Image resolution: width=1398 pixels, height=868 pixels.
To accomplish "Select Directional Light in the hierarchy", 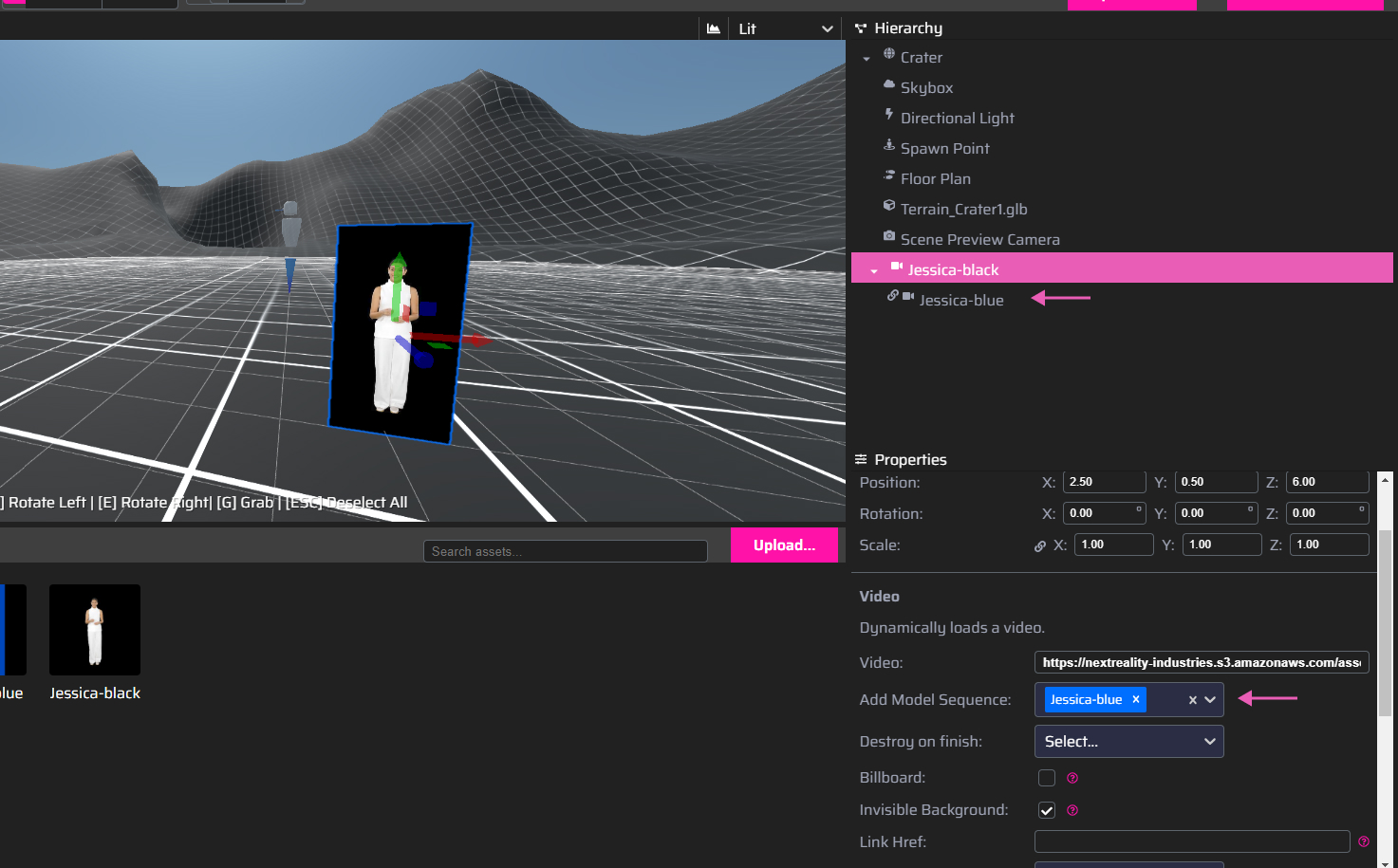I will point(957,119).
